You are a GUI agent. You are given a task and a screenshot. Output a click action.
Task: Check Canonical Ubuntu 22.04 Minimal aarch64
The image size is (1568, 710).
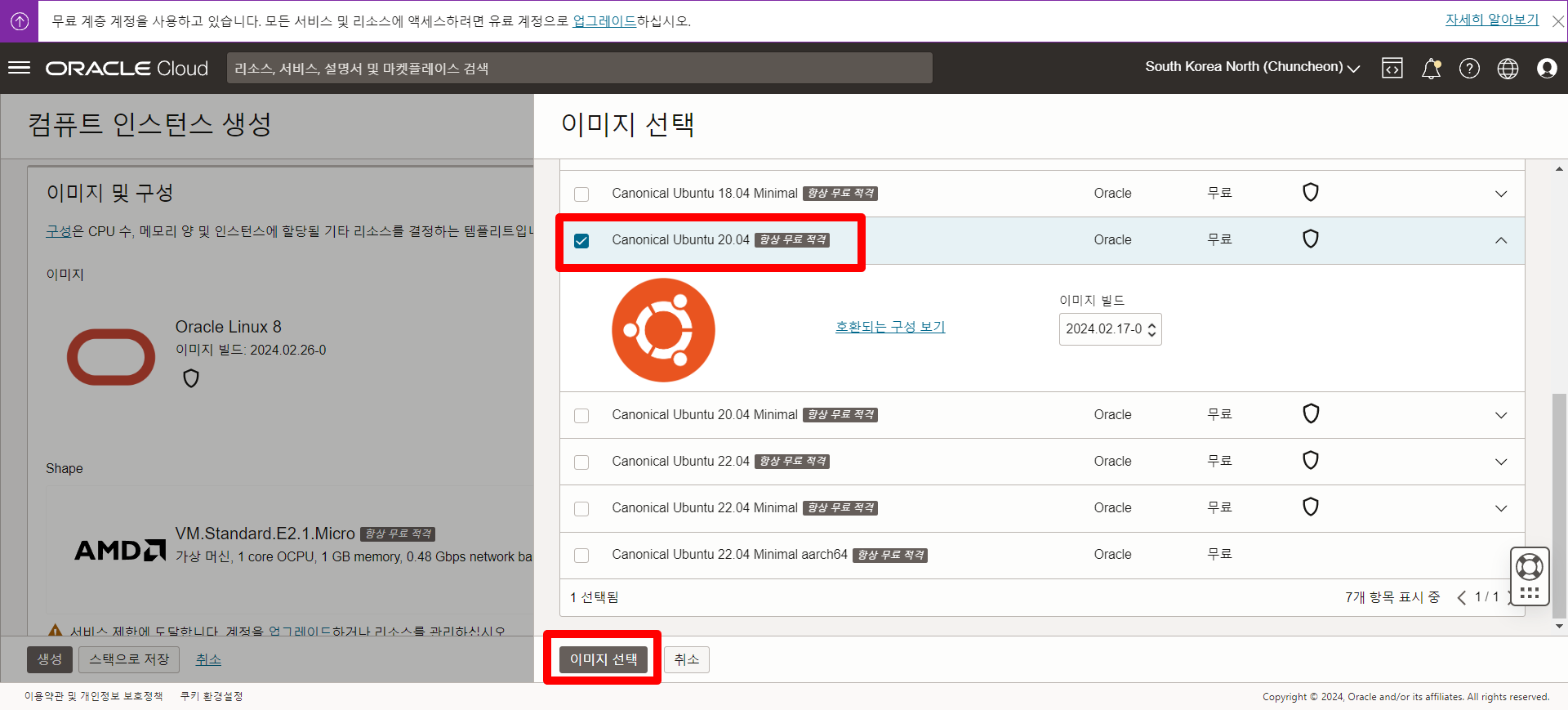pyautogui.click(x=581, y=555)
